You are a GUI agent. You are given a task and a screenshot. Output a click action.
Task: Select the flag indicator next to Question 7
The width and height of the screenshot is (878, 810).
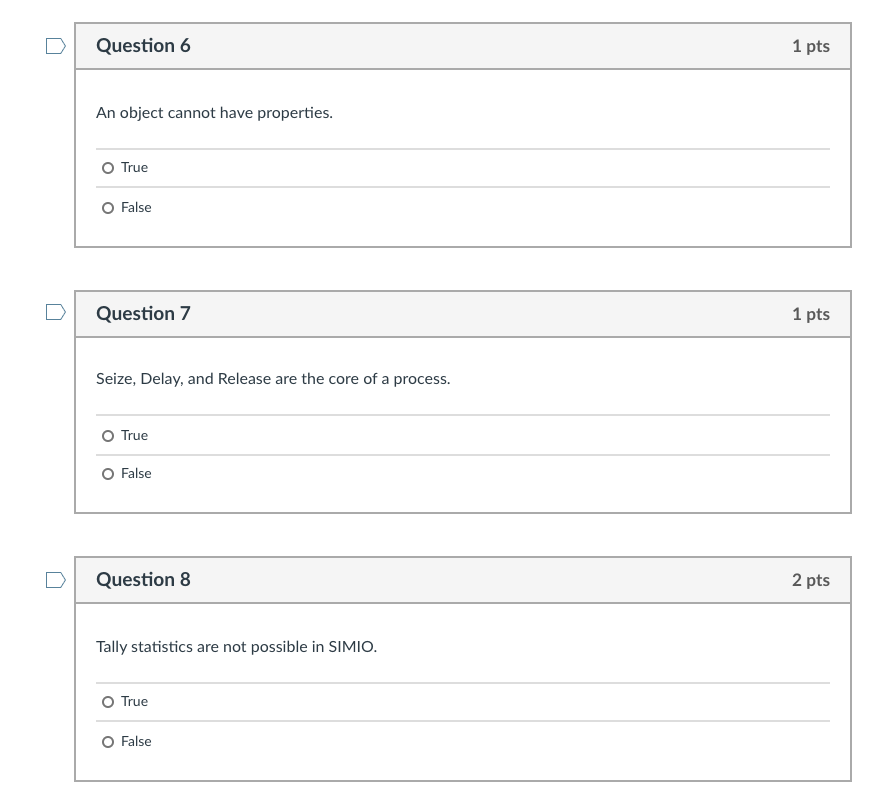pyautogui.click(x=55, y=313)
